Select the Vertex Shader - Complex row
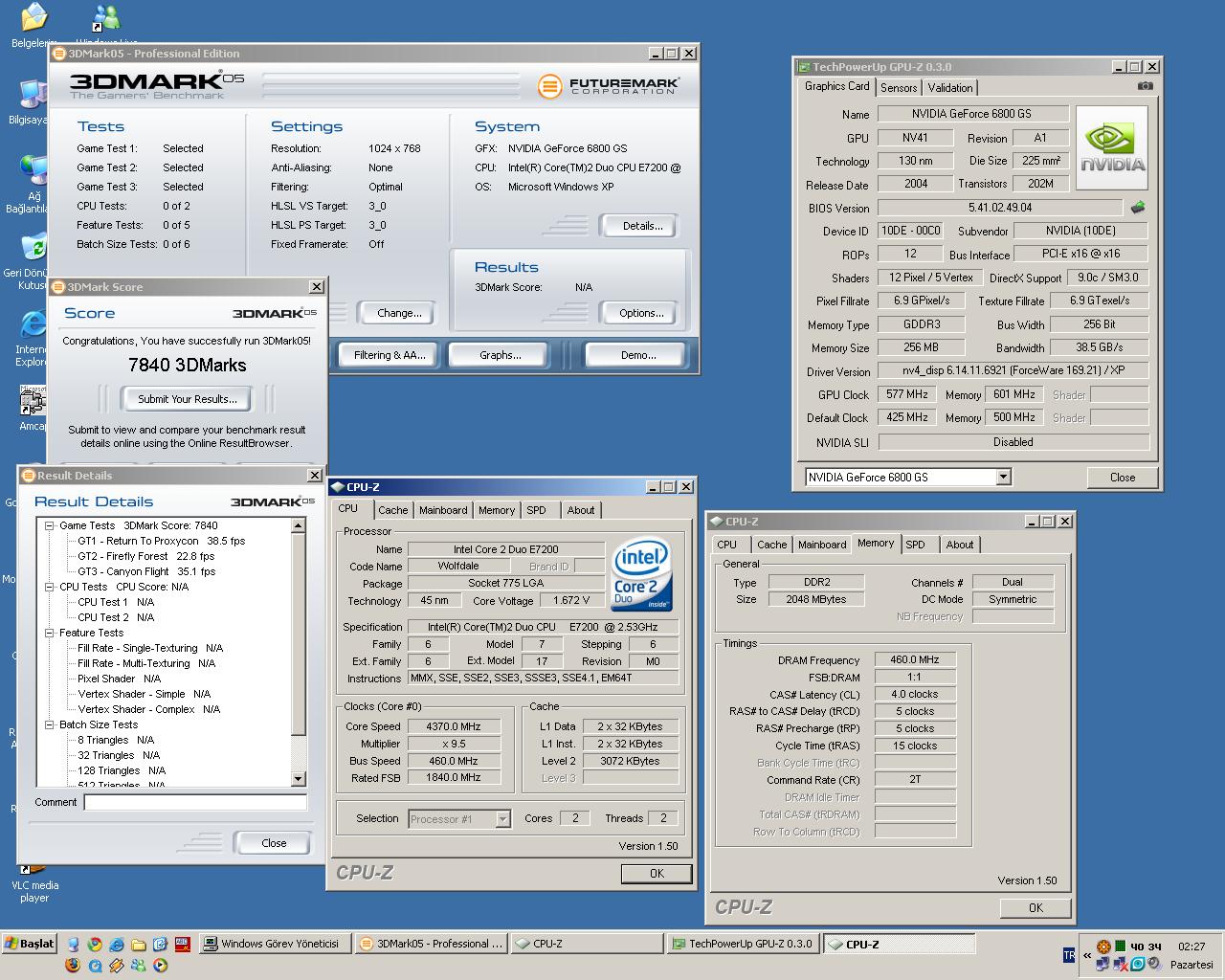 [x=148, y=709]
